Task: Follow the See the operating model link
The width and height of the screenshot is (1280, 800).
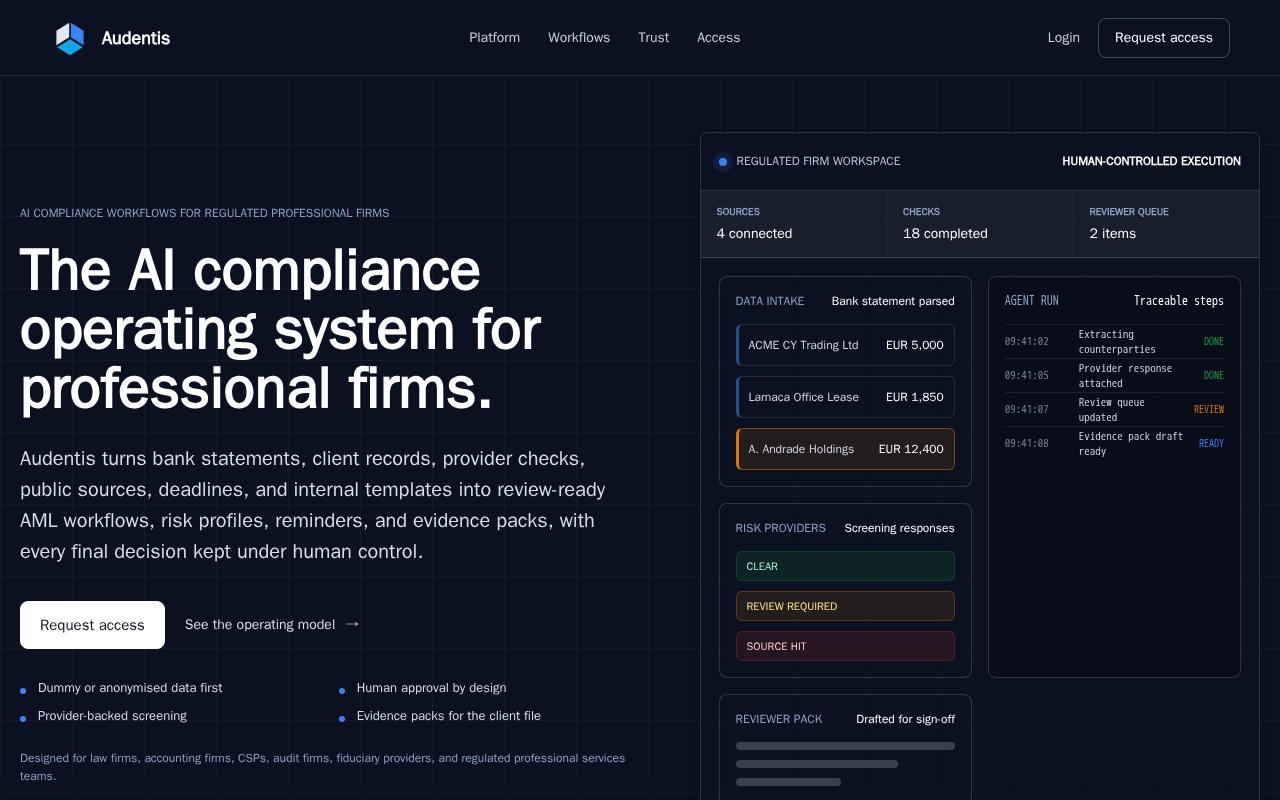Action: coord(272,624)
